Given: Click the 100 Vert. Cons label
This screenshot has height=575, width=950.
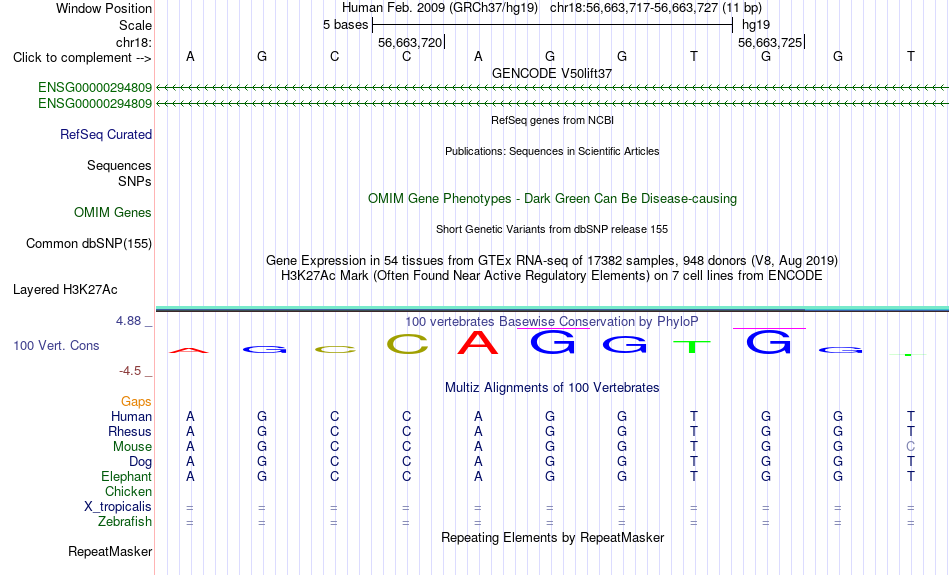Looking at the screenshot, I should [56, 345].
